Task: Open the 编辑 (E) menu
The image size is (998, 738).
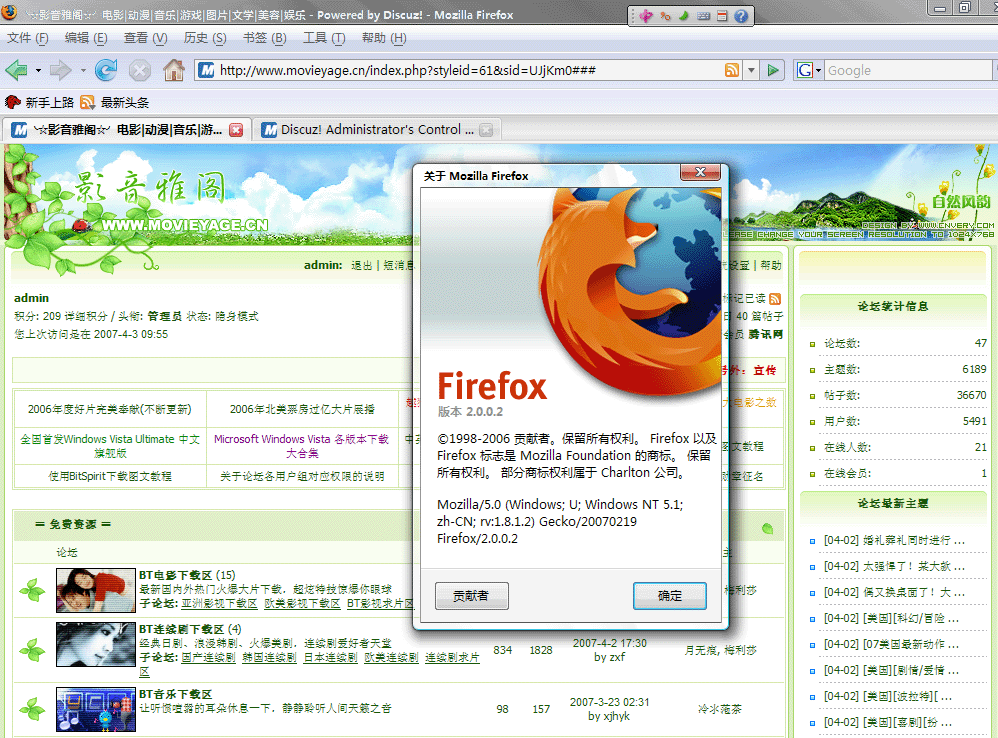Action: tap(86, 38)
